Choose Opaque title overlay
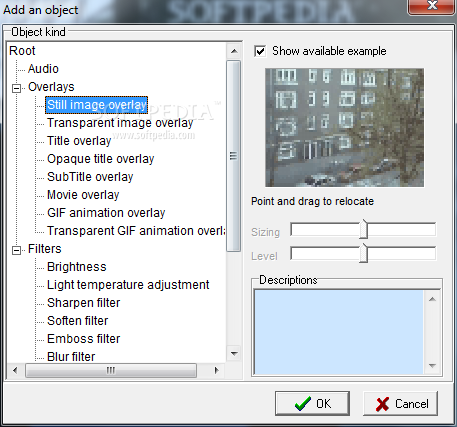 101,159
